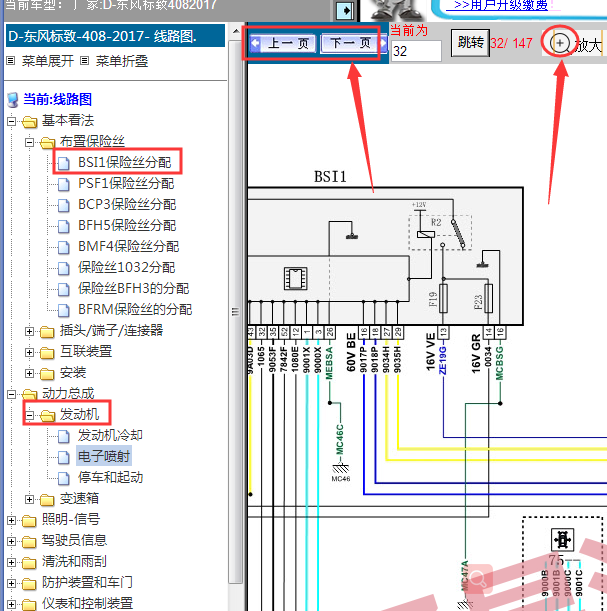This screenshot has width=607, height=611.
Task: Expand the 变速箱 folder
Action: point(29,499)
